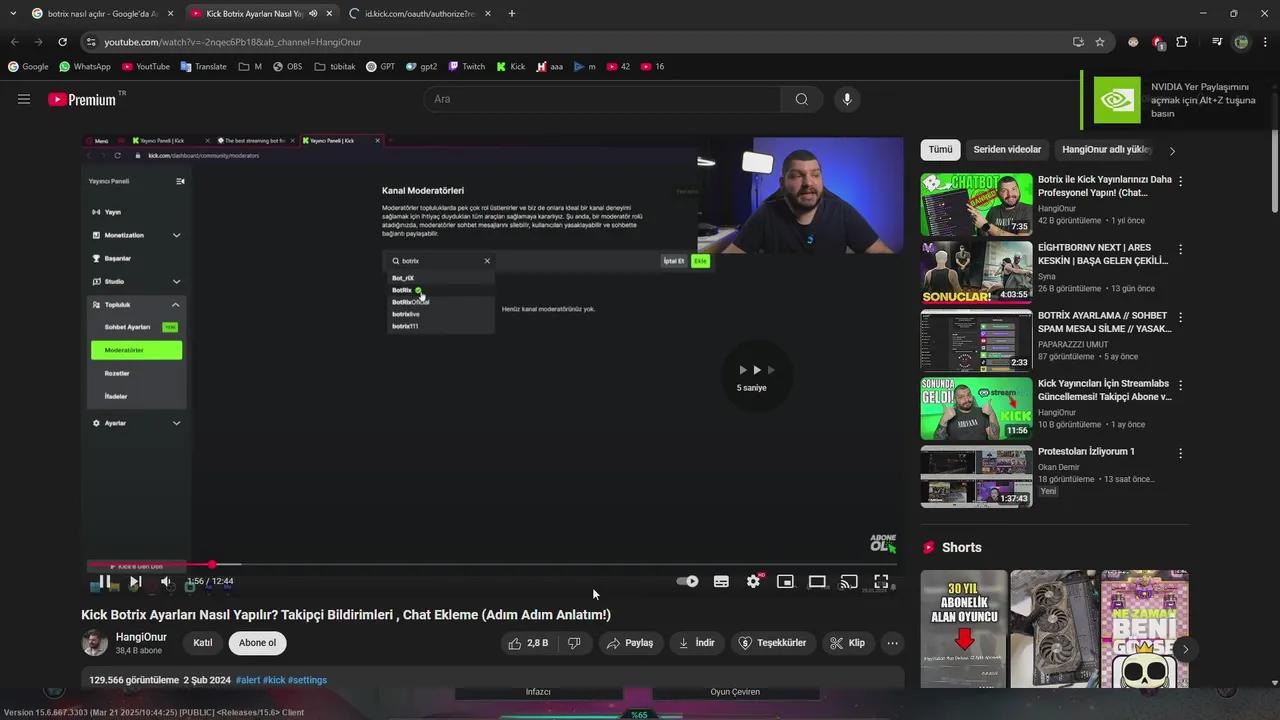Screen dimensions: 1280x720
Task: Toggle subtitles/captions in player
Action: (721, 581)
